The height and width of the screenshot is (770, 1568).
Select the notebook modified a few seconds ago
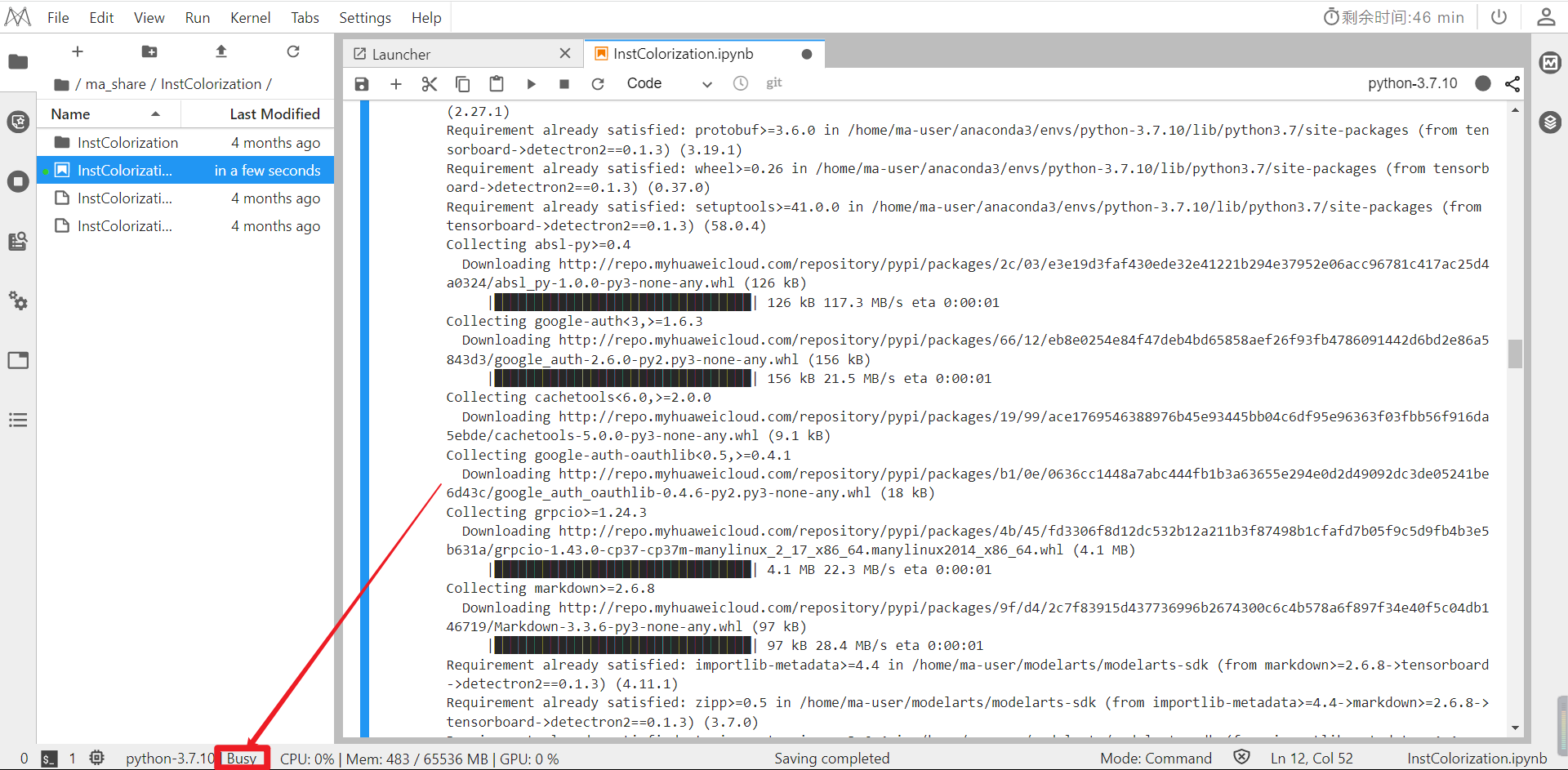pyautogui.click(x=186, y=171)
